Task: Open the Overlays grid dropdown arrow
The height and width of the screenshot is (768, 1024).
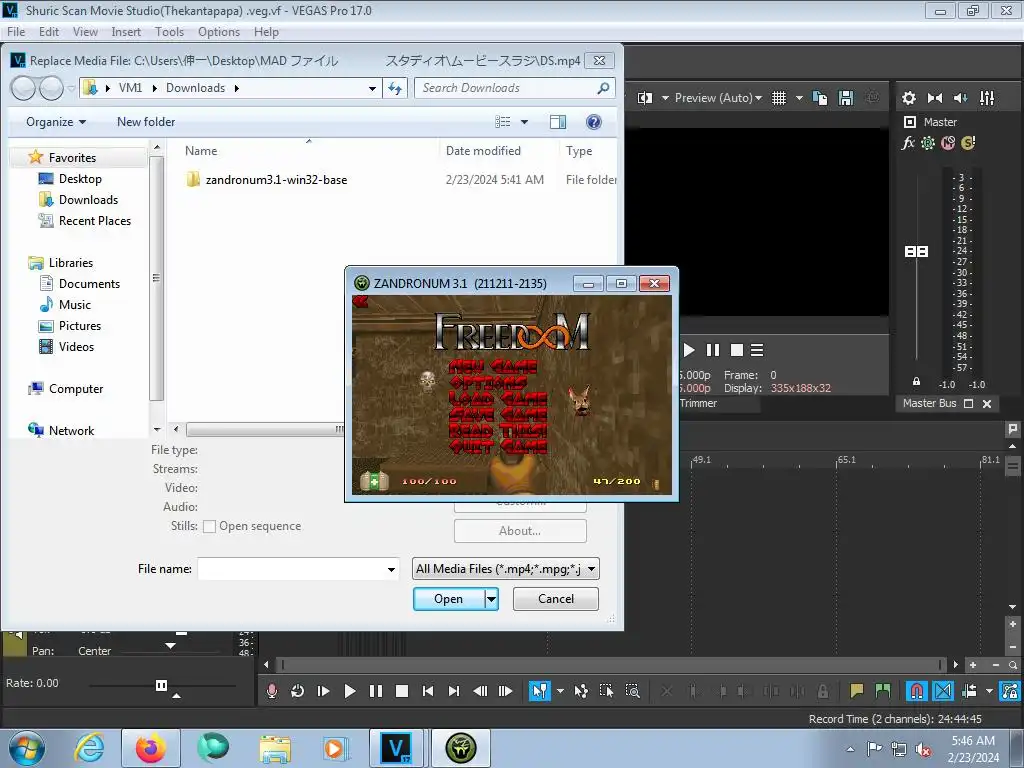Action: pos(799,98)
